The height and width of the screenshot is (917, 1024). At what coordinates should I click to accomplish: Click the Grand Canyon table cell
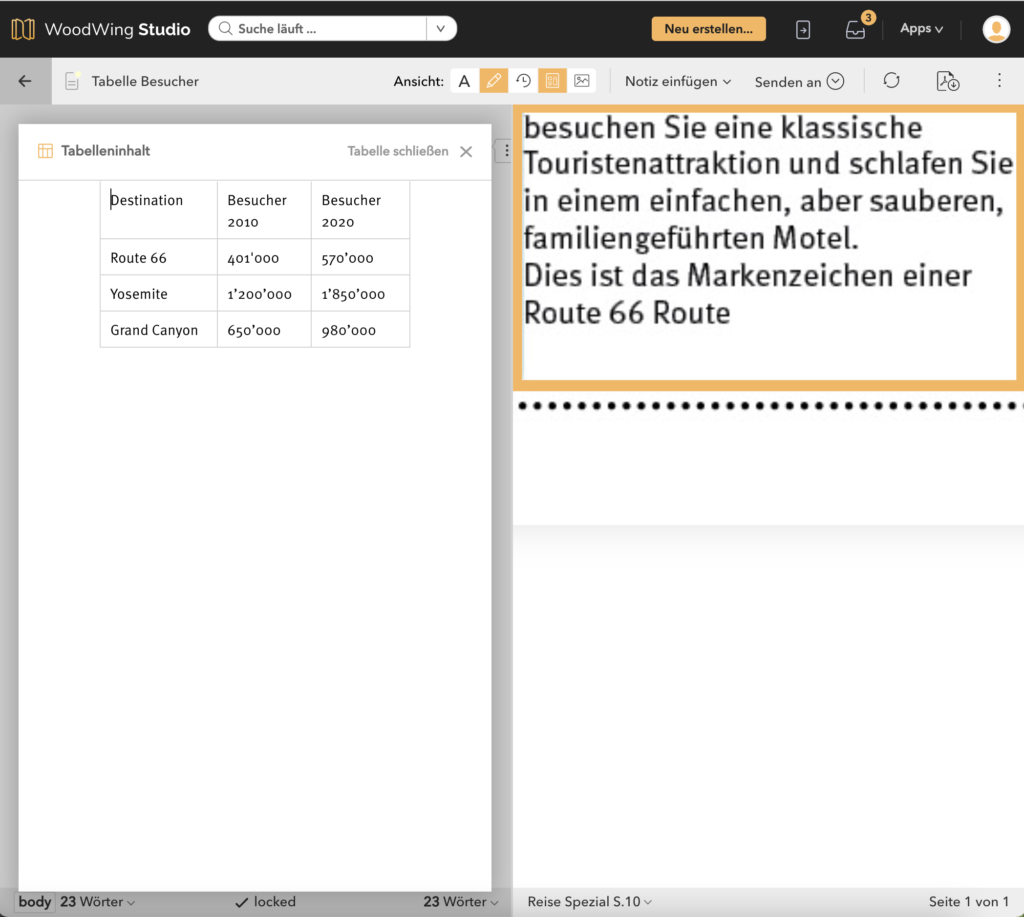pos(155,330)
